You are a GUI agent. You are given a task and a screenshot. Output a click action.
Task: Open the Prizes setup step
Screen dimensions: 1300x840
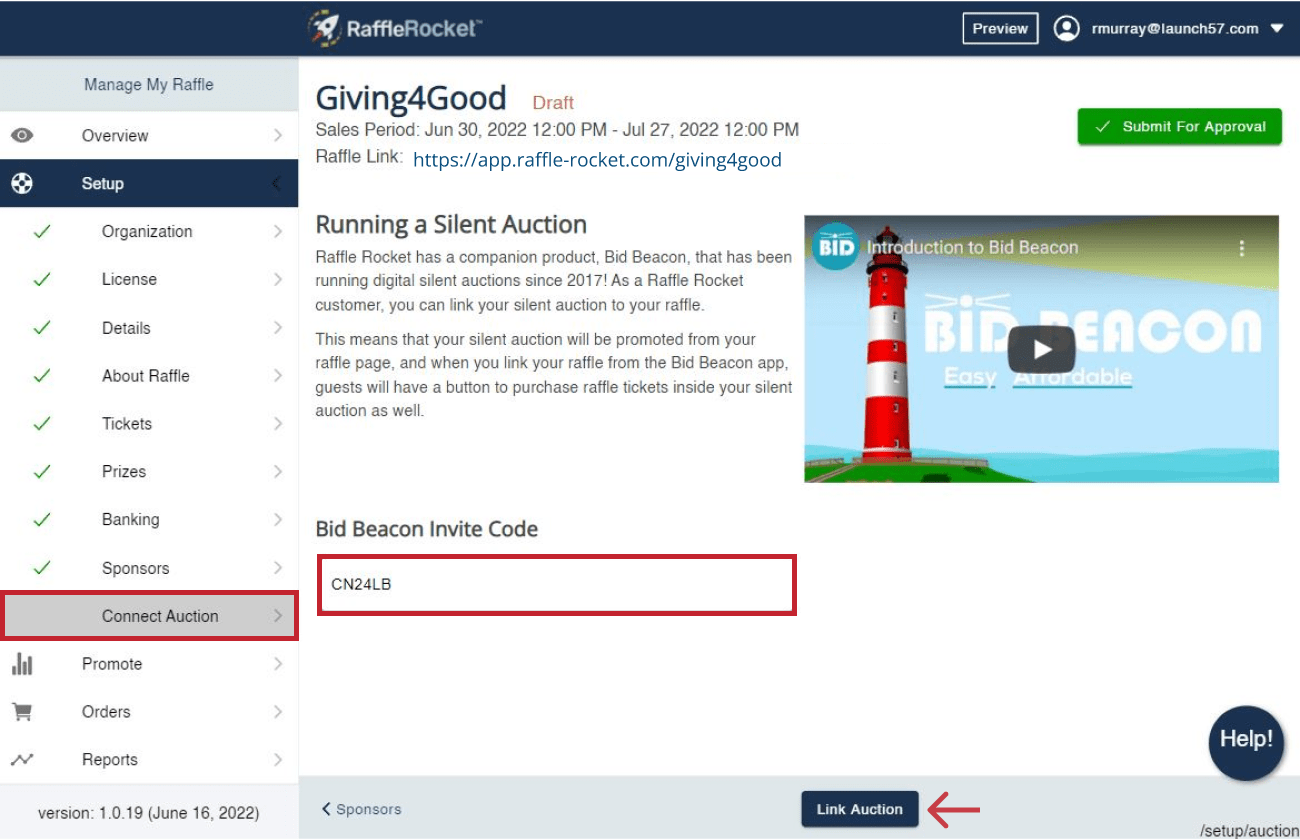pos(149,472)
